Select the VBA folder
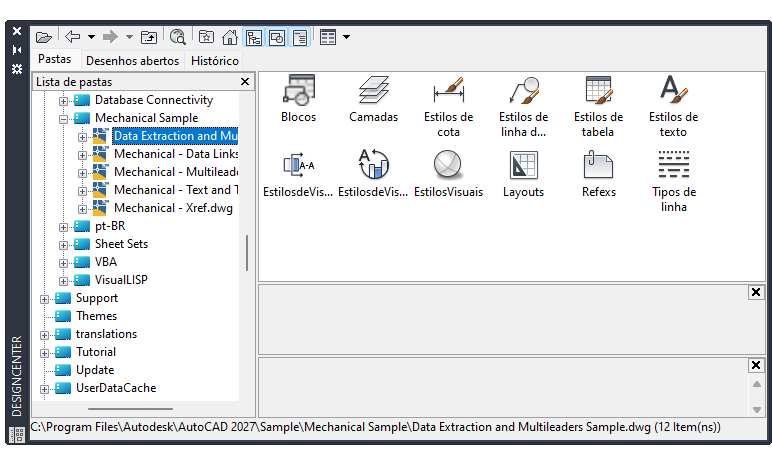This screenshot has width=772, height=463. pyautogui.click(x=105, y=262)
